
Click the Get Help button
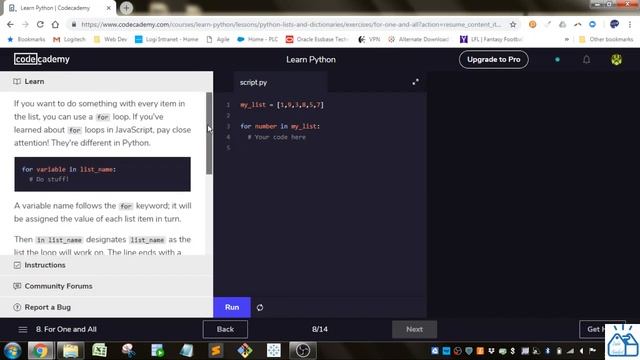click(x=593, y=329)
